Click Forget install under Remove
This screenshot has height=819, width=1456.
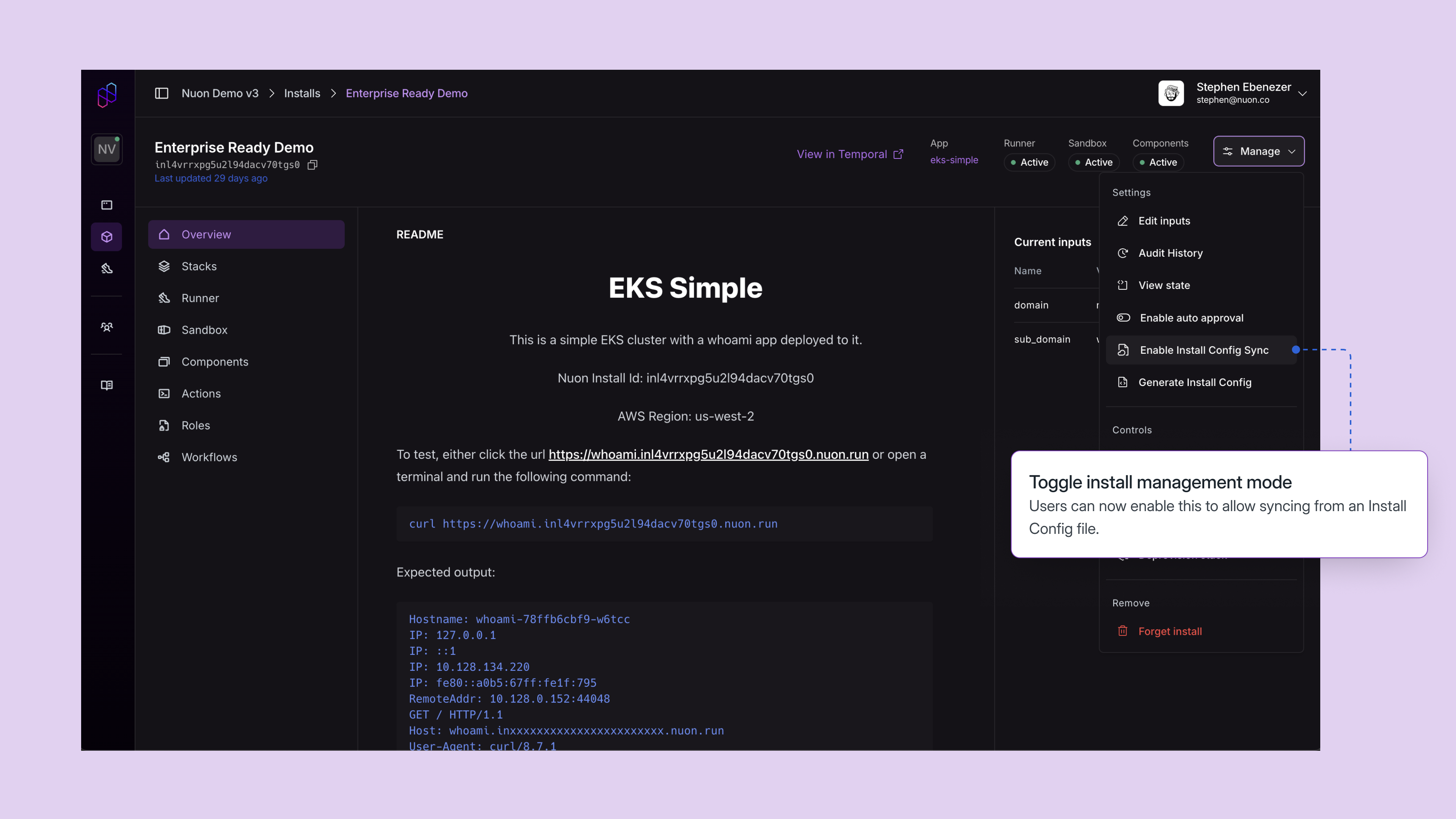1170,631
